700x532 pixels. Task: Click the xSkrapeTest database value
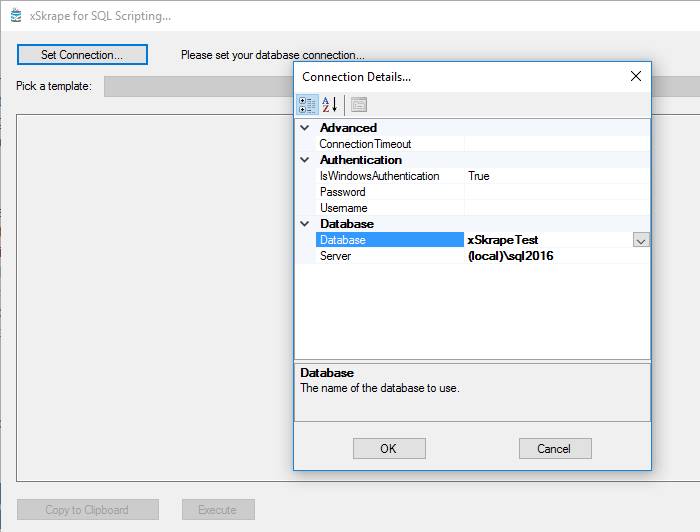point(503,240)
